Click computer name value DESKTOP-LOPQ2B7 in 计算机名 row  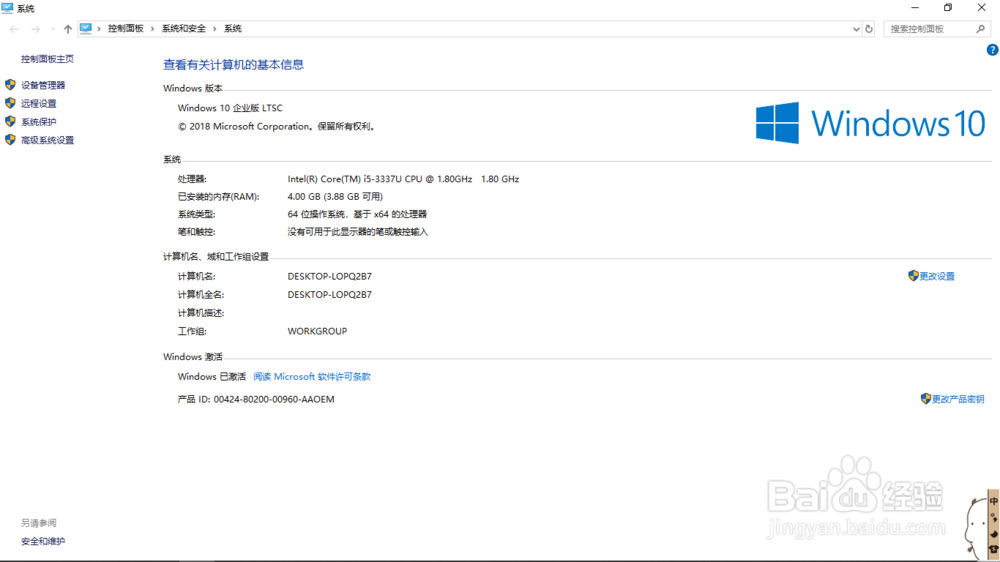tap(329, 276)
